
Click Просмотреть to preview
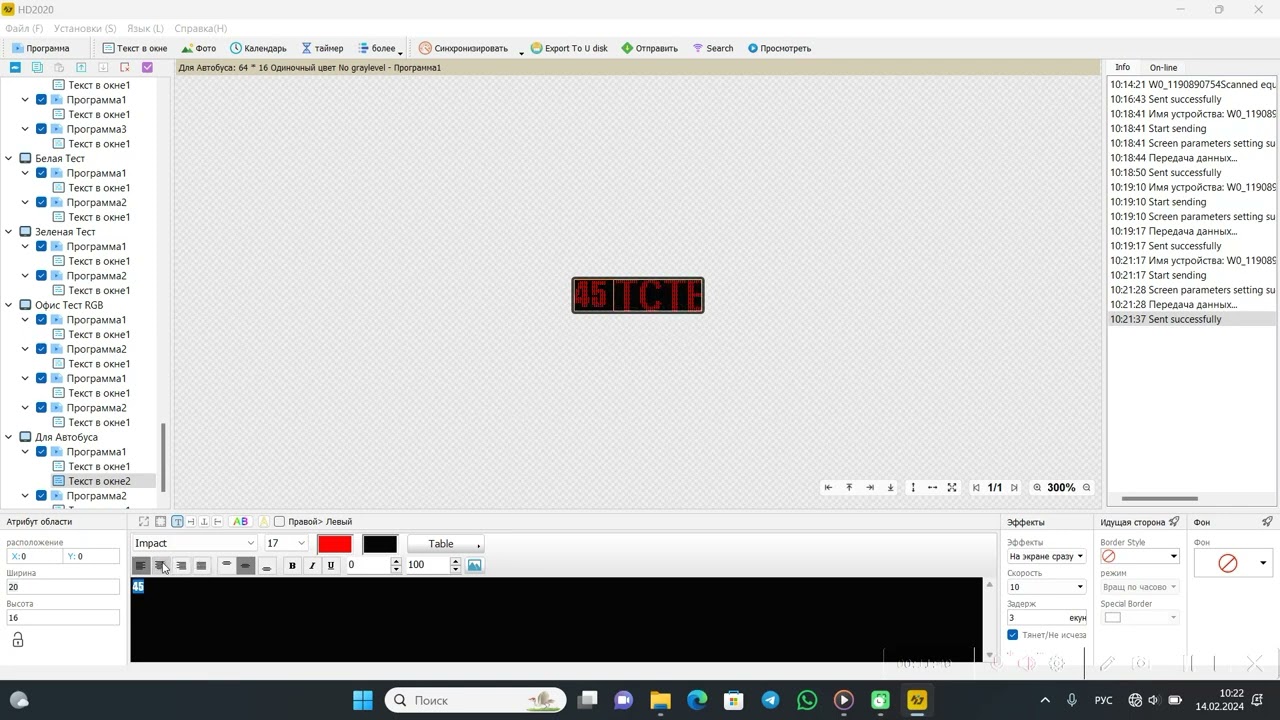coord(779,48)
